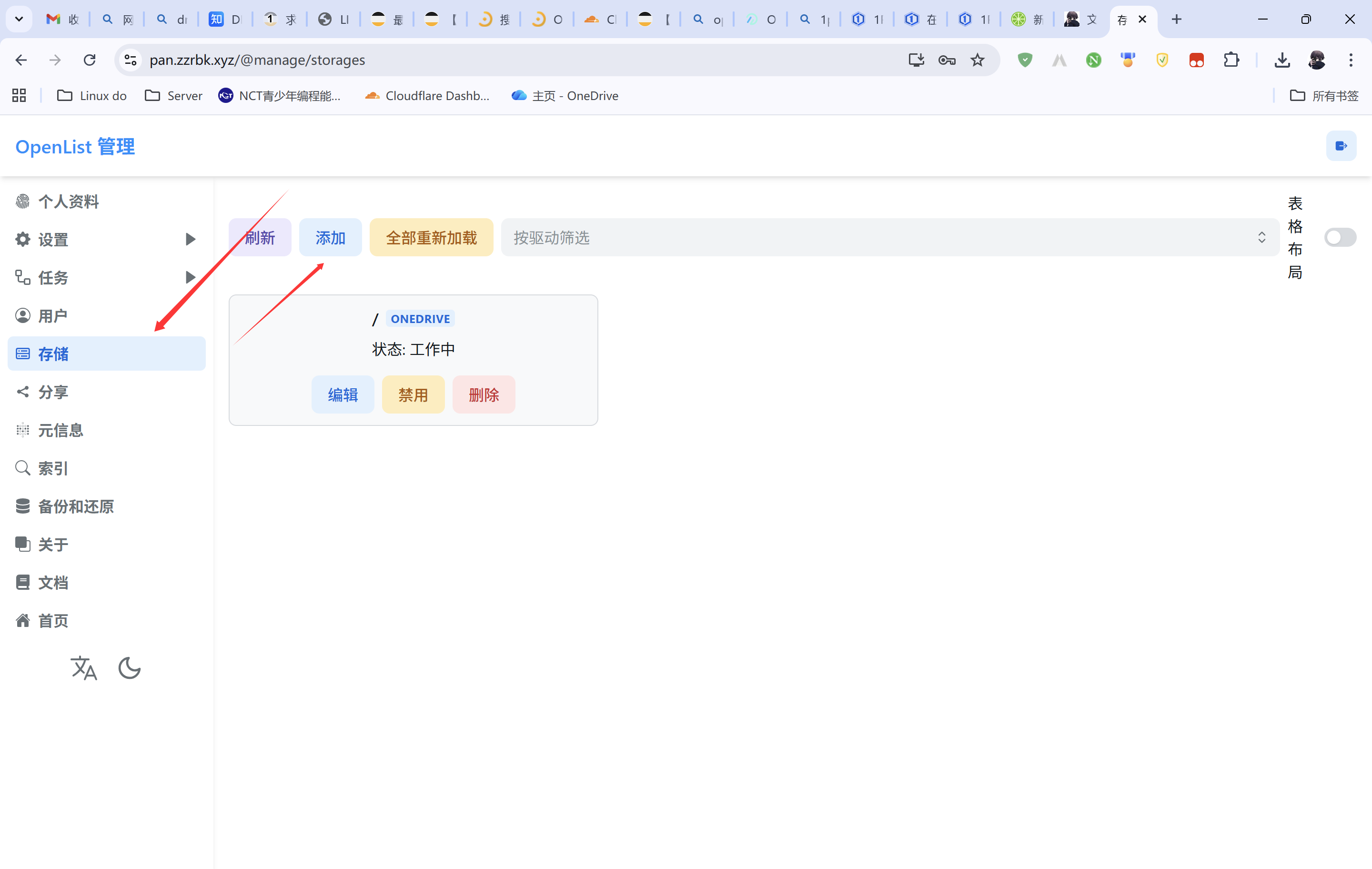This screenshot has width=1372, height=869.
Task: Toggle the table layout switch
Action: pos(1340,237)
